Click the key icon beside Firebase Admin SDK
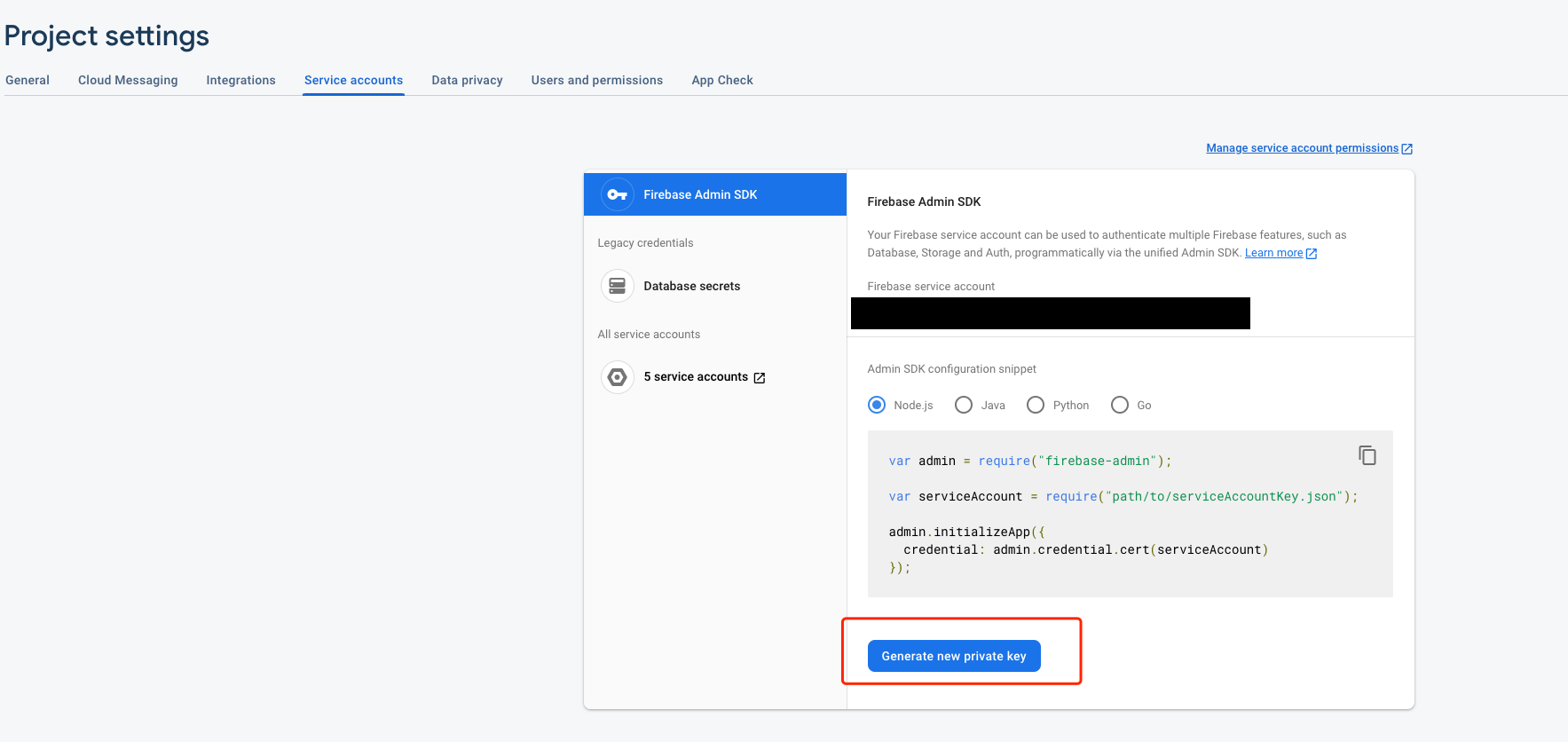The height and width of the screenshot is (742, 1568). pyautogui.click(x=617, y=195)
